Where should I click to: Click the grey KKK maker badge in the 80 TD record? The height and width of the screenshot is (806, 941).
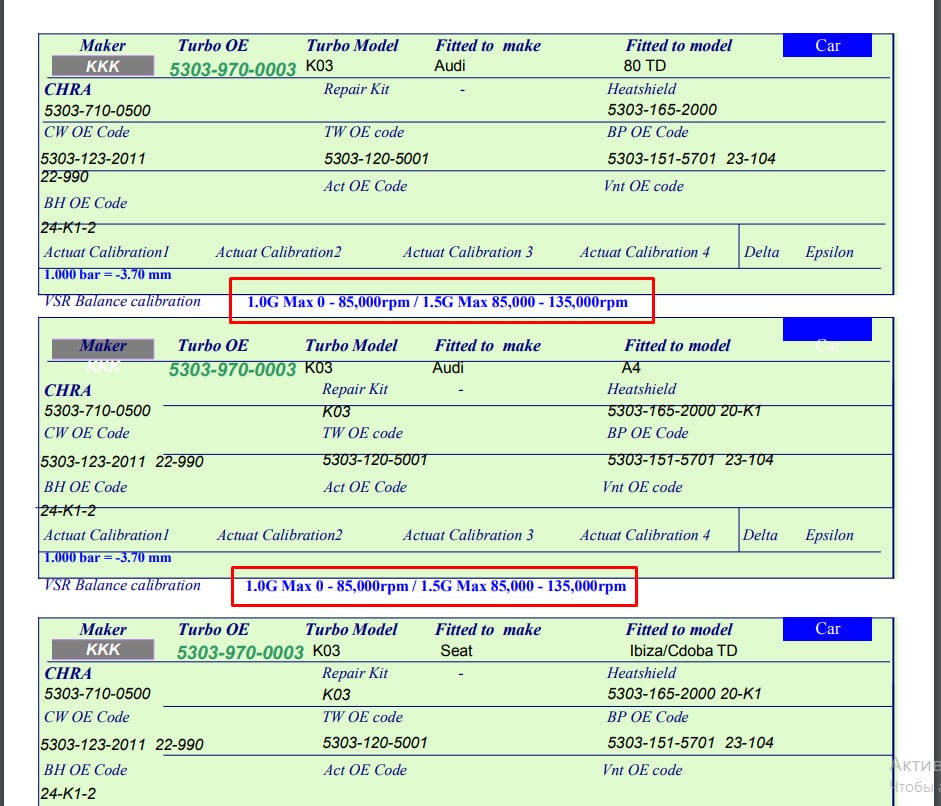click(x=103, y=66)
